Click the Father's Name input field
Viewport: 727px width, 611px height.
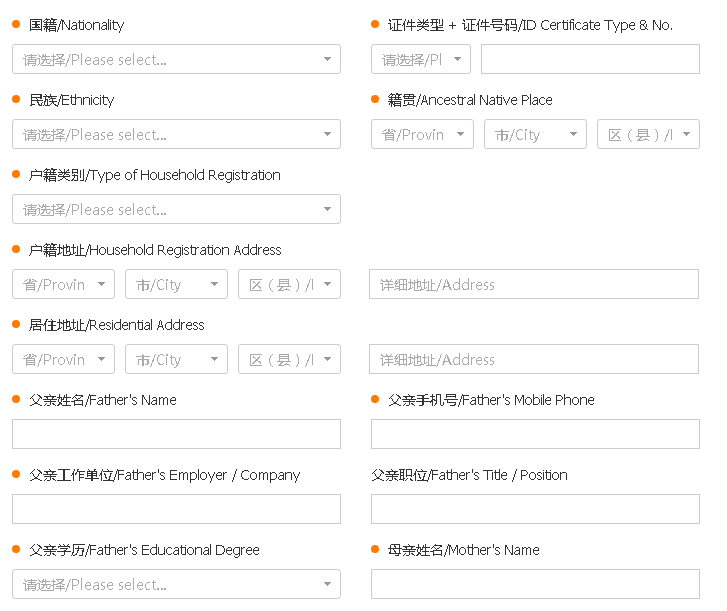[x=176, y=434]
